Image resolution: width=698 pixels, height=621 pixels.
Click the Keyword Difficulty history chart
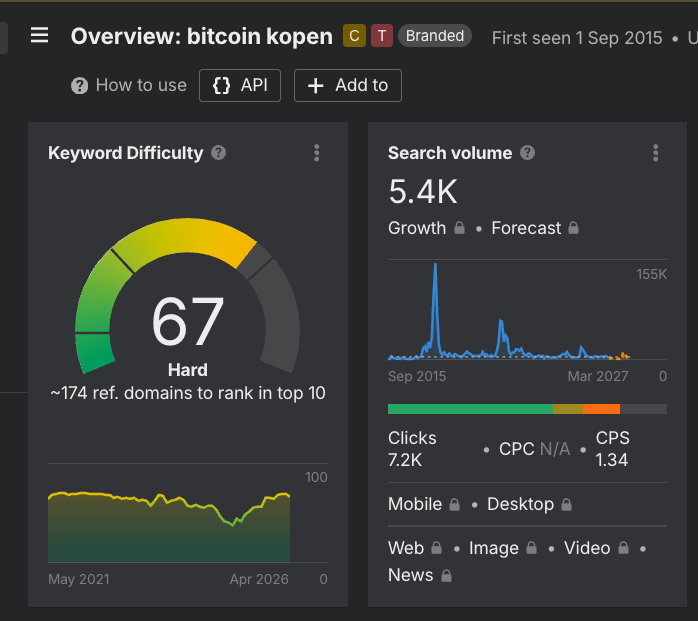pyautogui.click(x=169, y=527)
